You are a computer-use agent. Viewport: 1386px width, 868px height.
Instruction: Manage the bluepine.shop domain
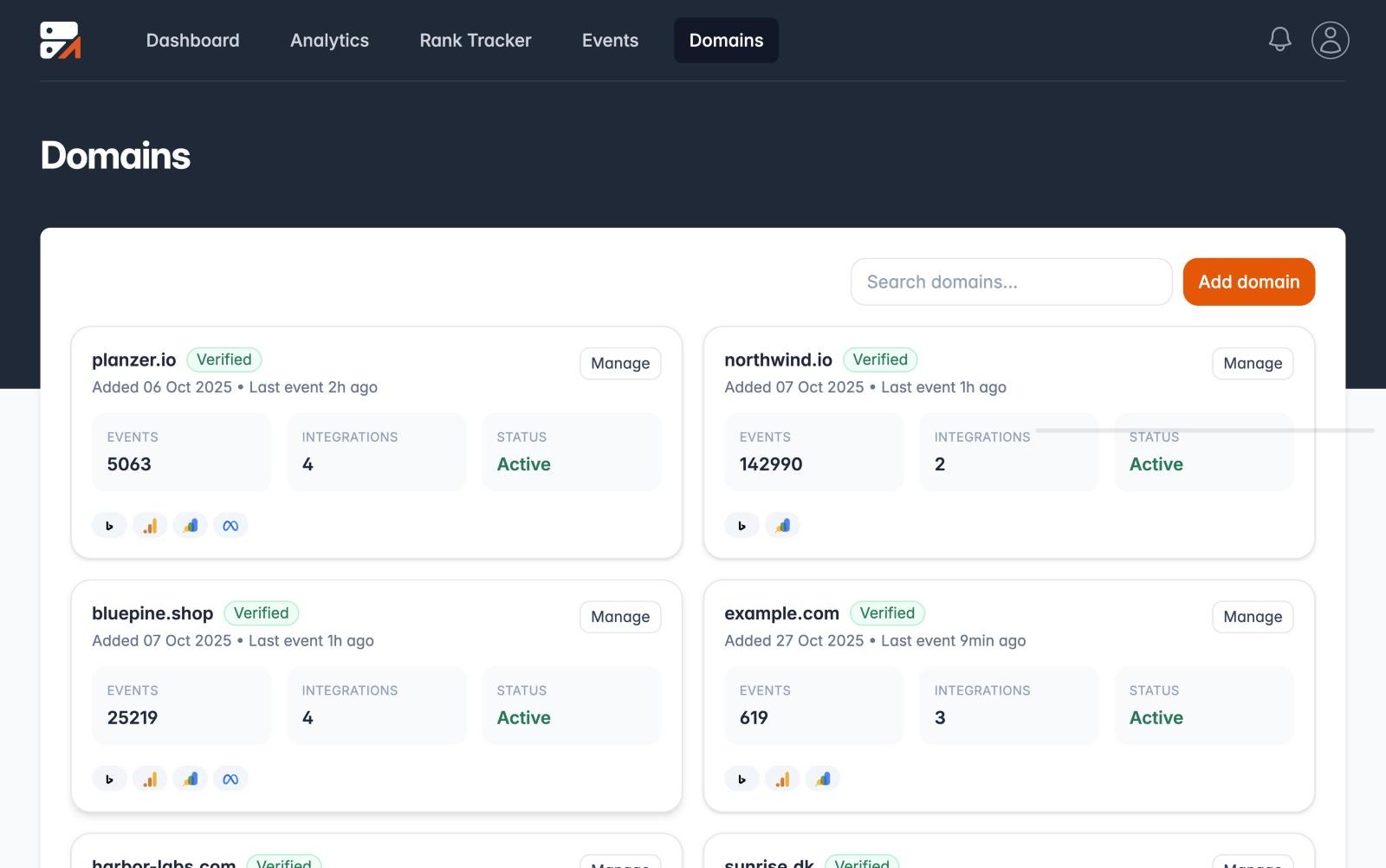pos(620,617)
